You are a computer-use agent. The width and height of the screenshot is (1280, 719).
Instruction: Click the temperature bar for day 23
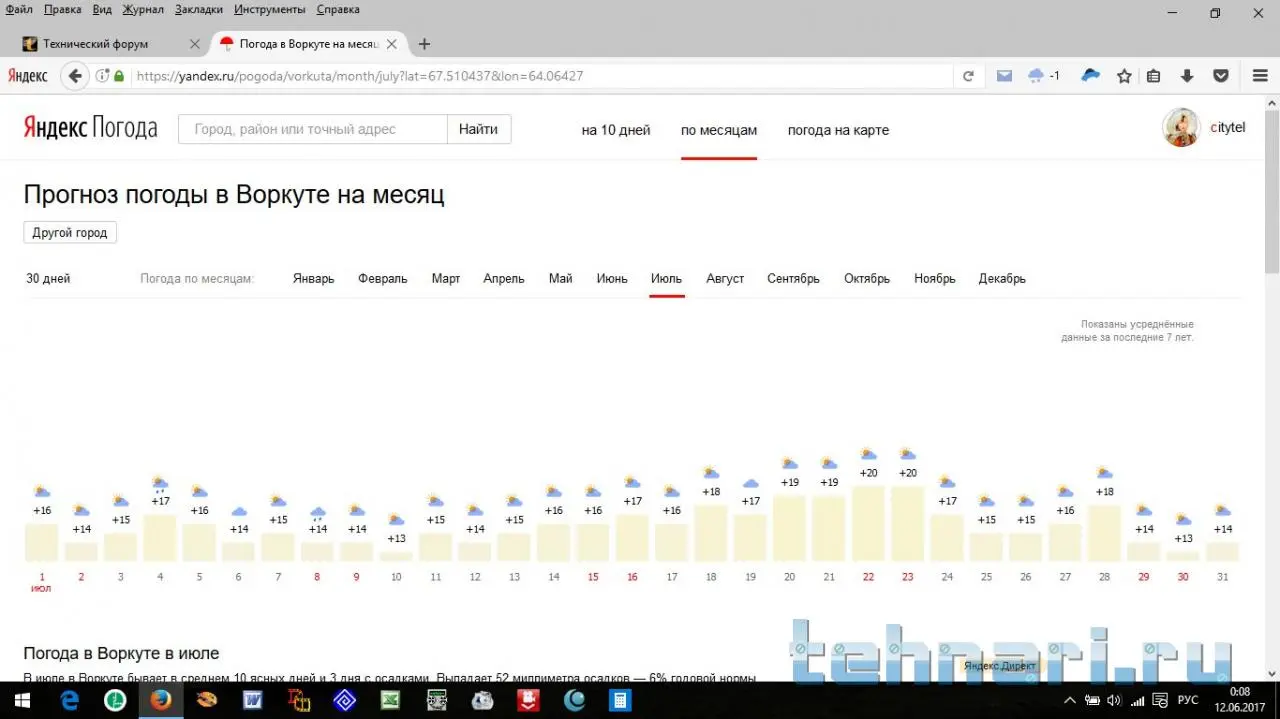[908, 524]
